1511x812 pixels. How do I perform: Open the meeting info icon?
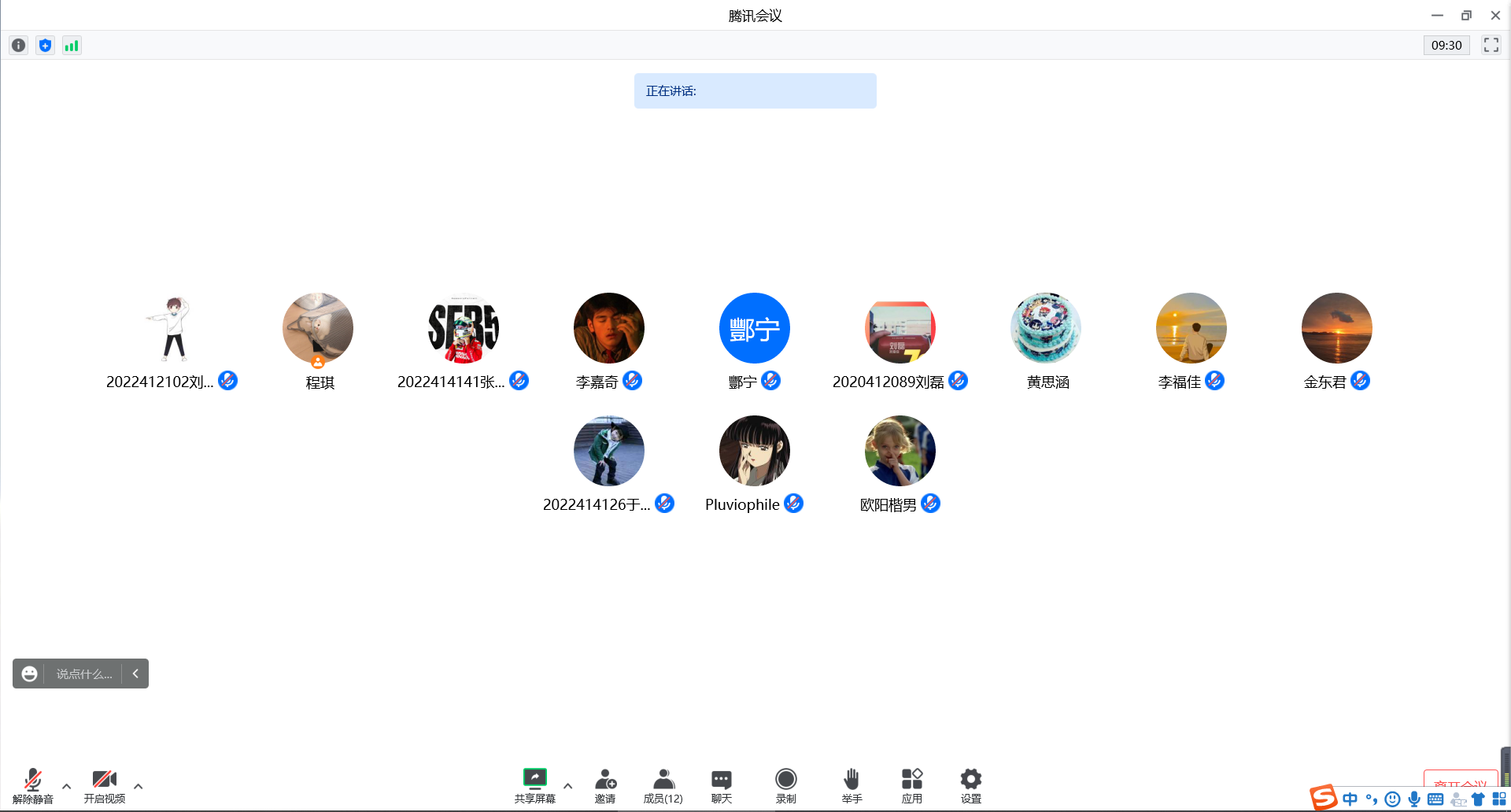19,46
